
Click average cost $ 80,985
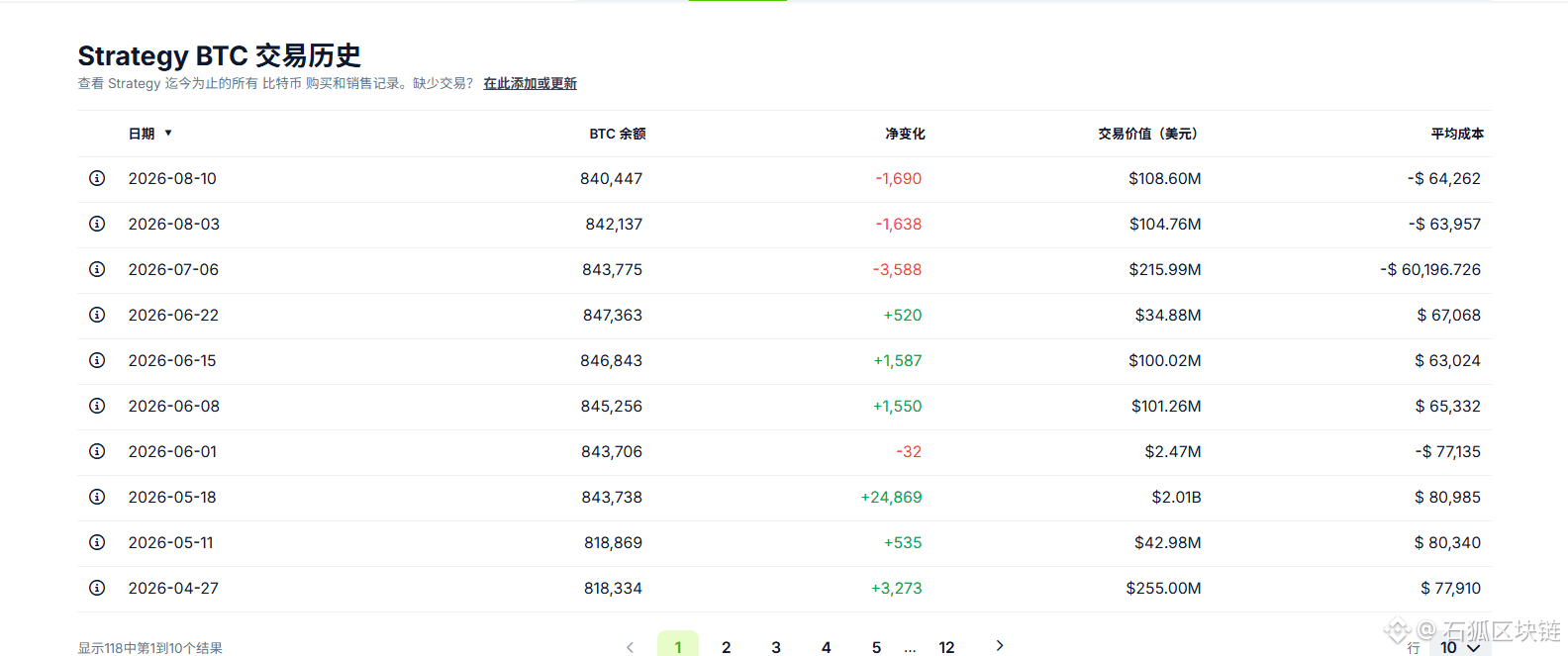coord(1447,498)
